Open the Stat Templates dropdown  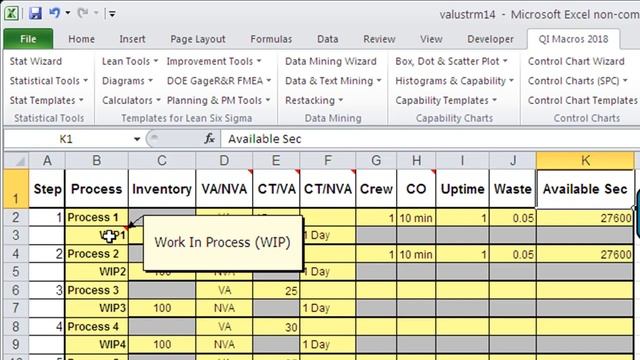[x=46, y=100]
